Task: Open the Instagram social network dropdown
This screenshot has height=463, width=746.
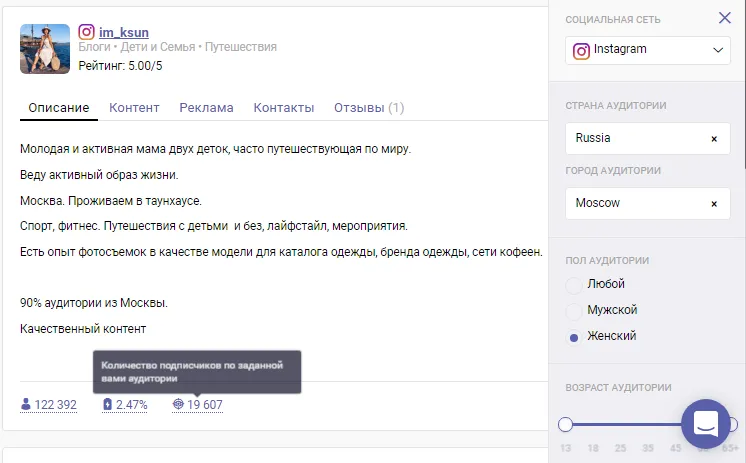Action: 648,50
